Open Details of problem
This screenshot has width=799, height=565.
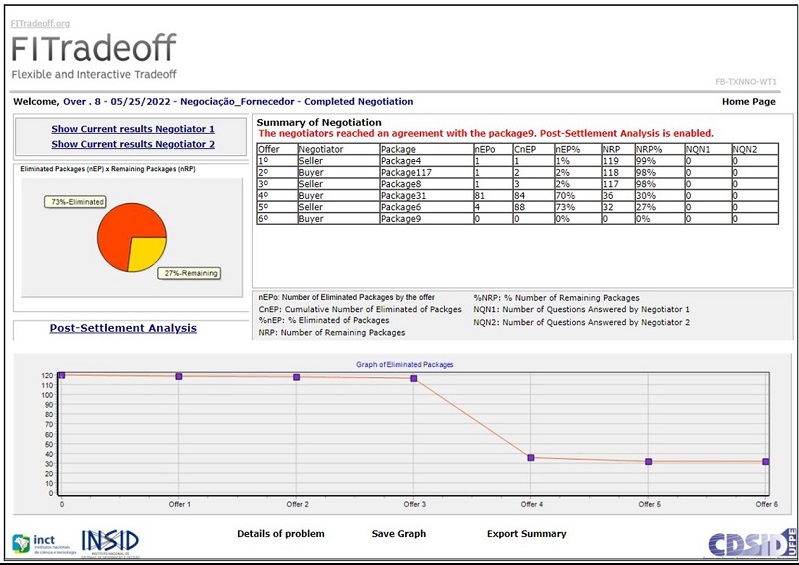280,534
